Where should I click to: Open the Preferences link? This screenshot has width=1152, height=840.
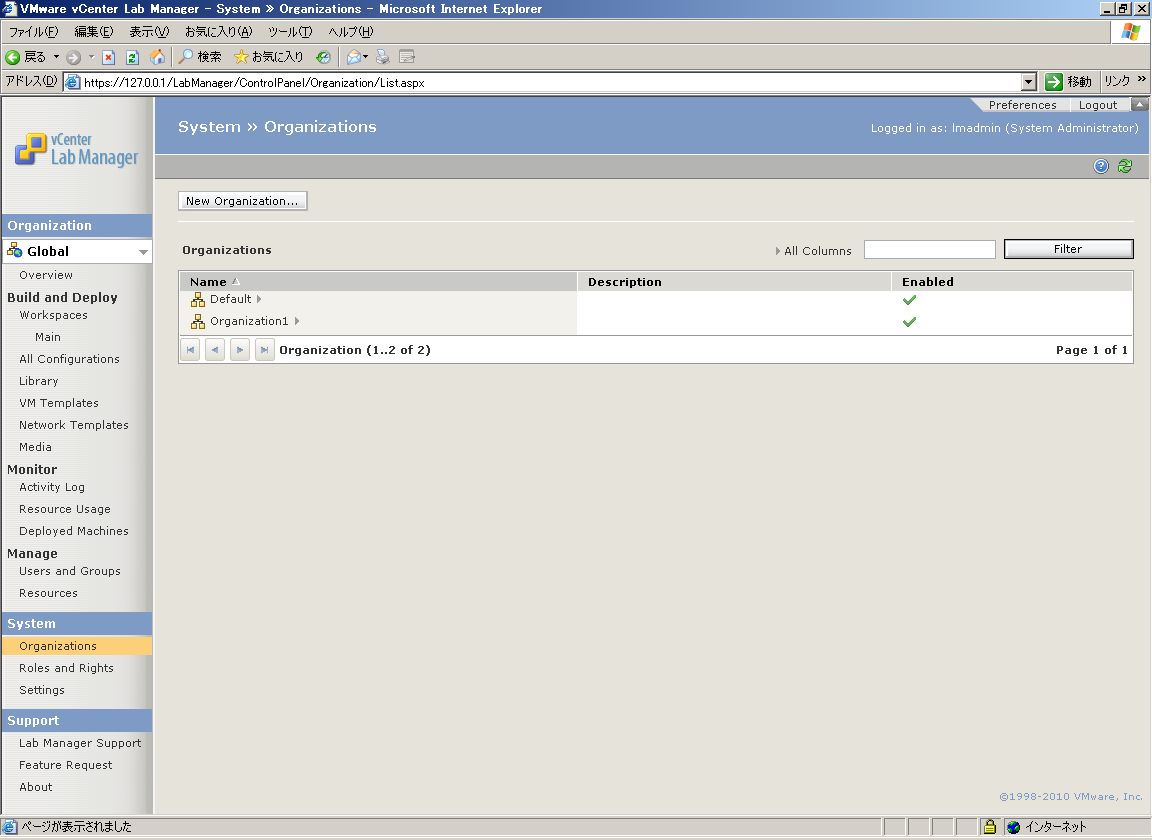coord(1022,105)
